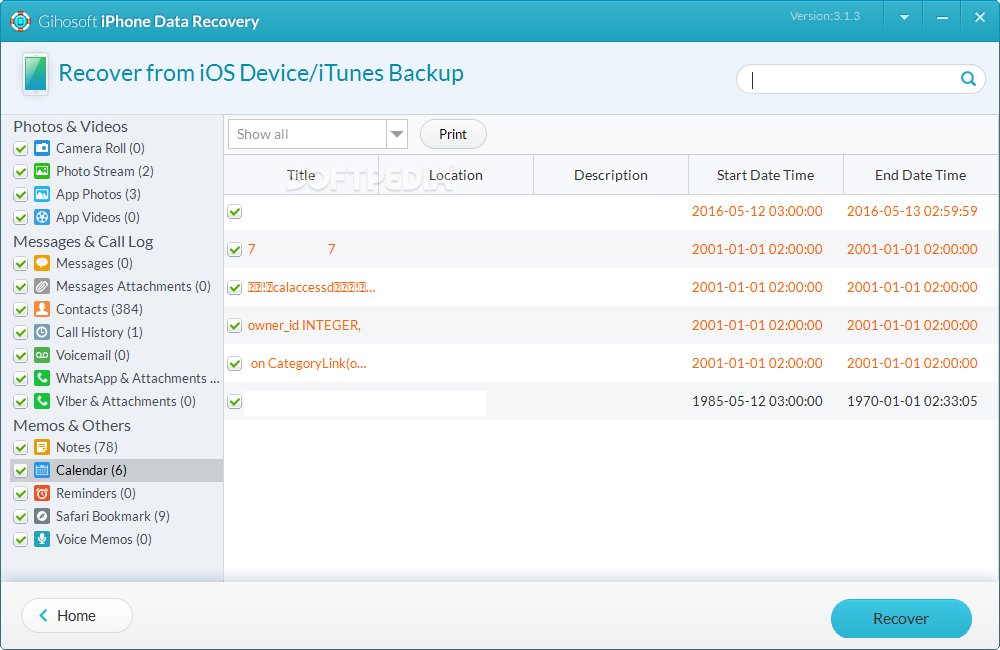Click the Voicemail icon
This screenshot has width=1000, height=650.
tap(42, 355)
